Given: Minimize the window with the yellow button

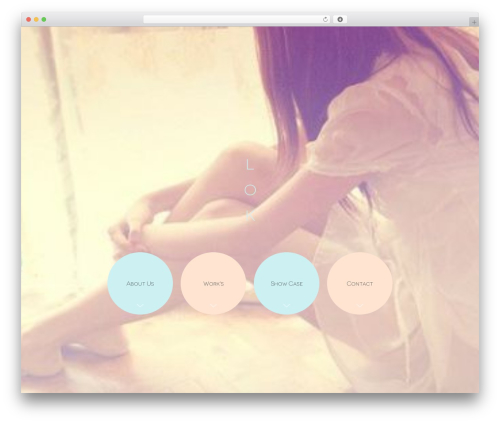Looking at the screenshot, I should pyautogui.click(x=36, y=20).
